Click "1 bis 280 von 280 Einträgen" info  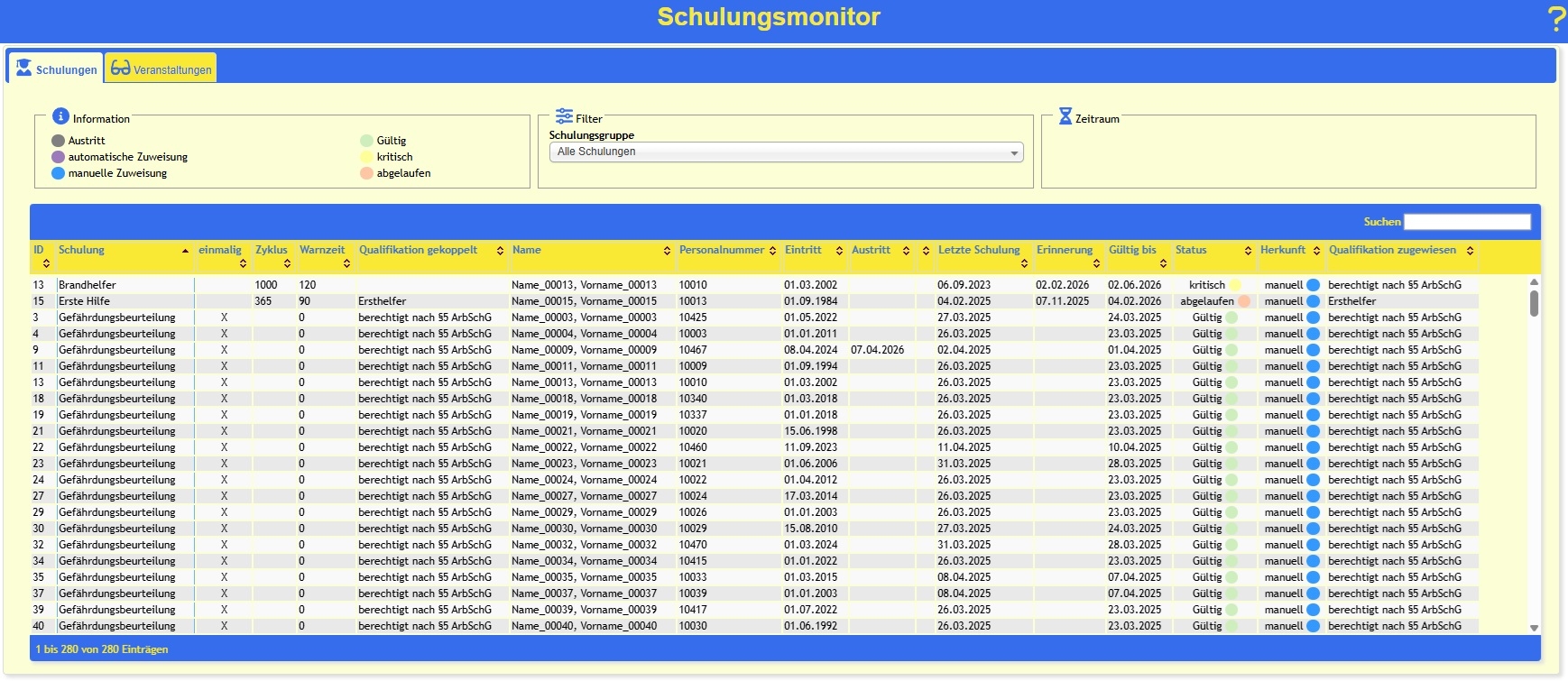pyautogui.click(x=102, y=649)
